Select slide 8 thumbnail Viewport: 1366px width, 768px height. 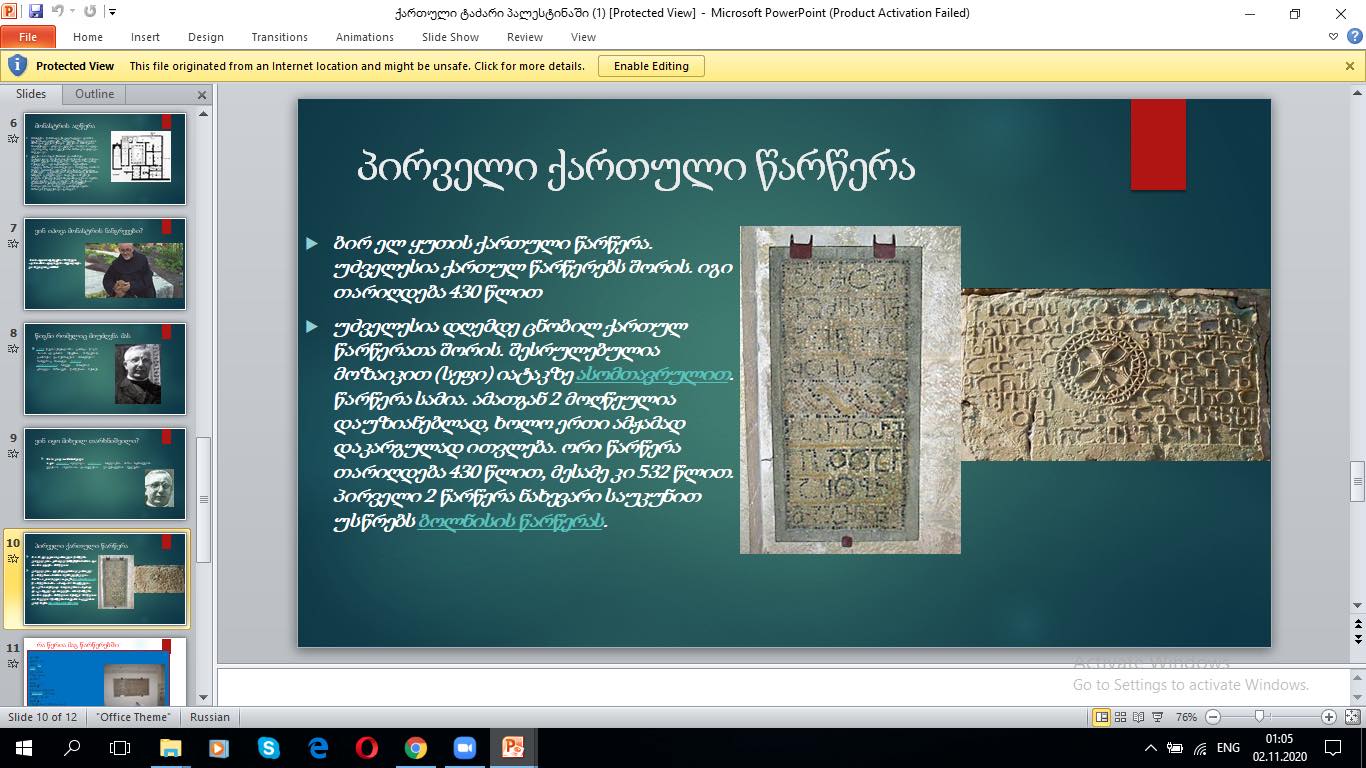[x=105, y=368]
